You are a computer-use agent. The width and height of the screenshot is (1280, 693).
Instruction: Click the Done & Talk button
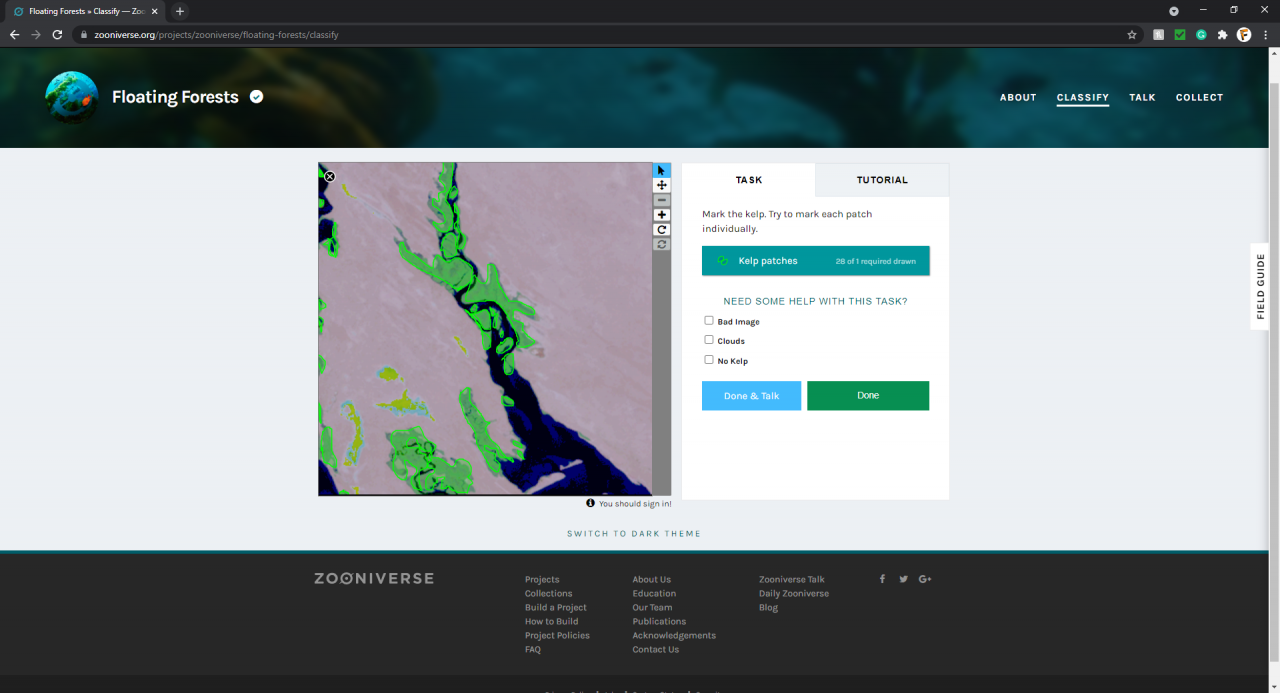751,396
